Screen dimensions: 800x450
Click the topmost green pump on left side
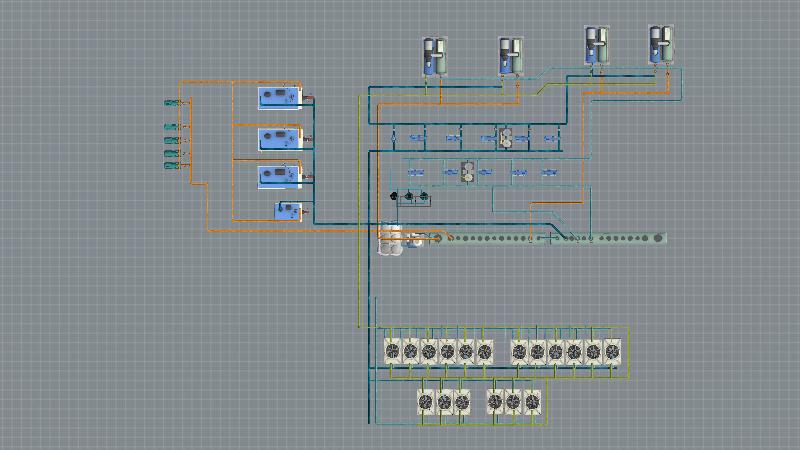coord(171,103)
